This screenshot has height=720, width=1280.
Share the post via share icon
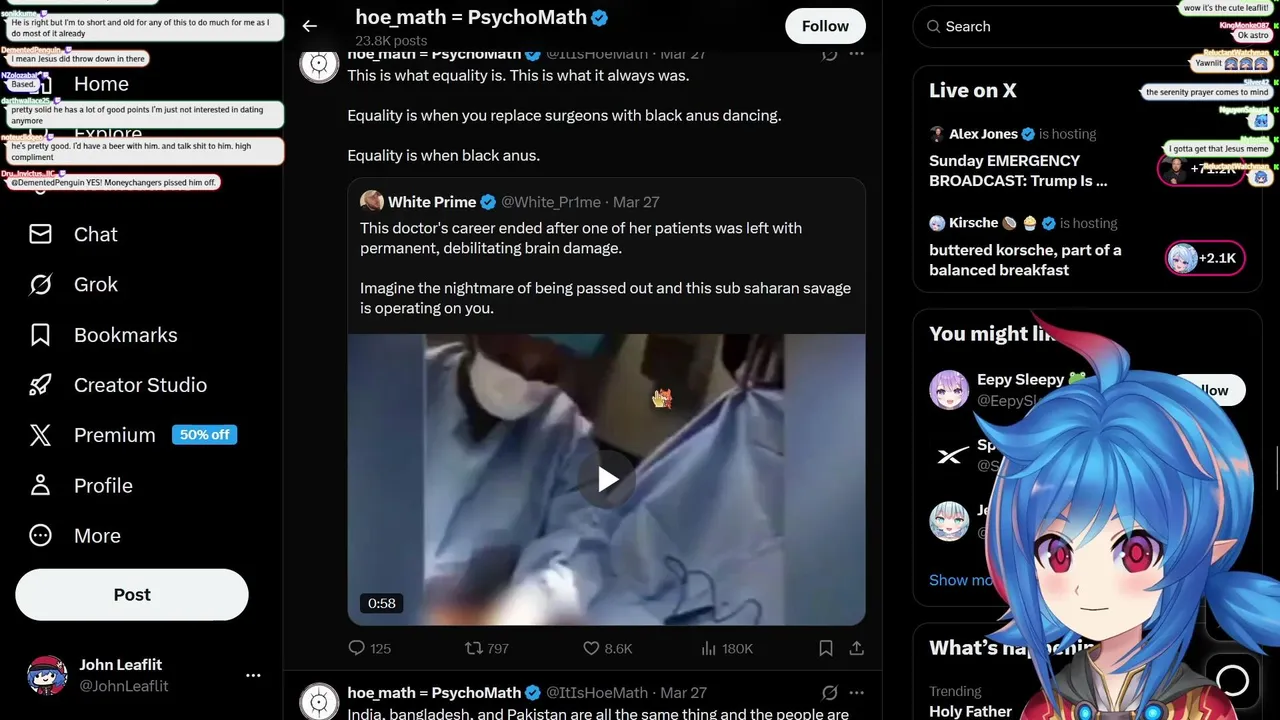(x=856, y=648)
